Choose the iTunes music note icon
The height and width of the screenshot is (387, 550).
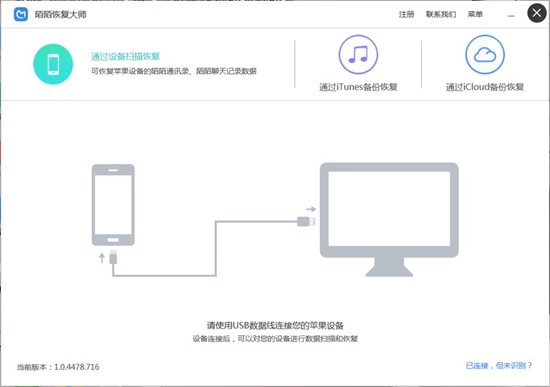pyautogui.click(x=358, y=54)
